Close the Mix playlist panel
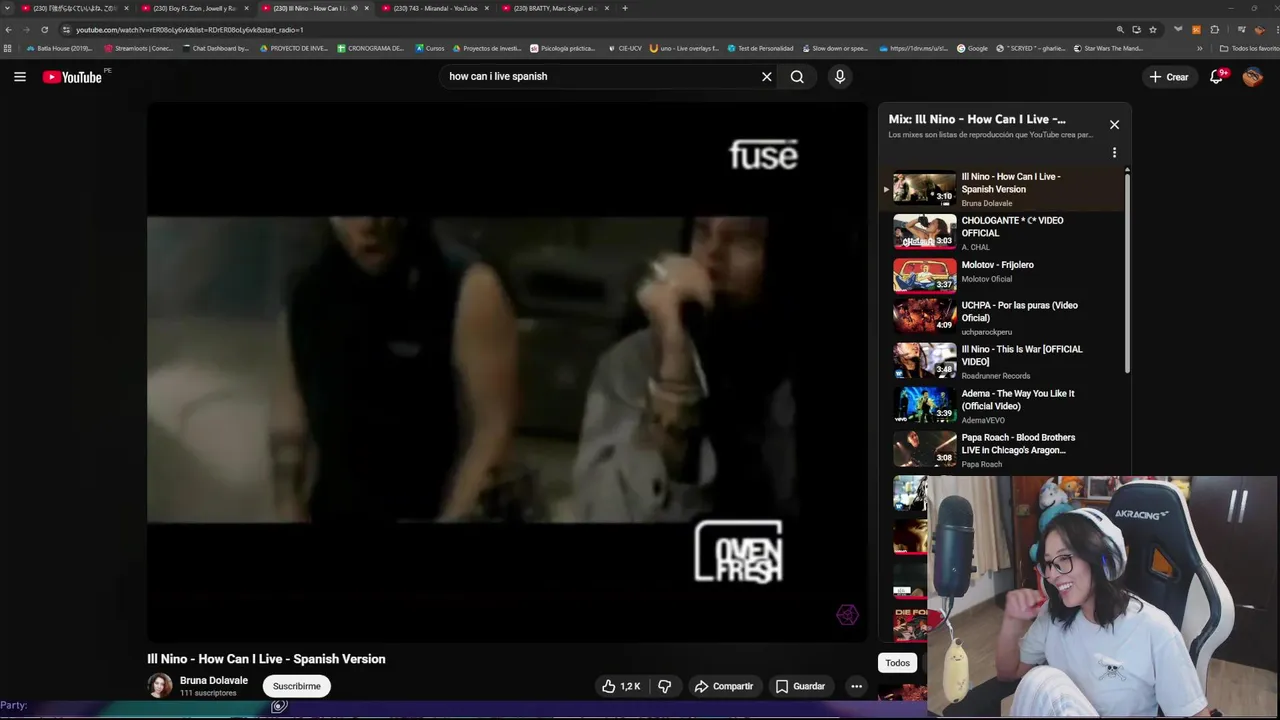 click(x=1114, y=125)
